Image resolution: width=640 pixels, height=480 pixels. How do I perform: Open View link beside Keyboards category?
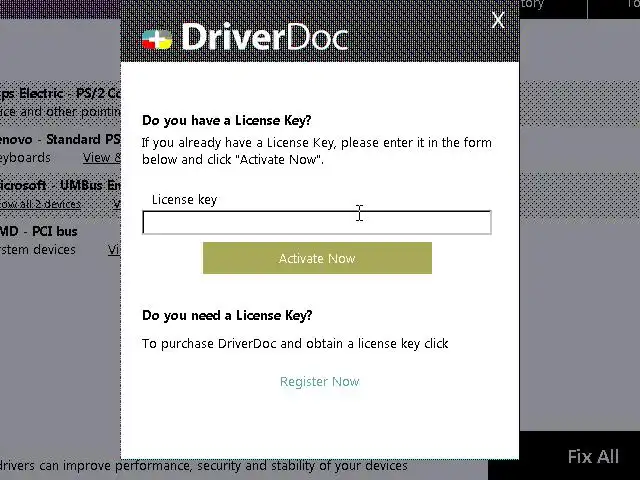pyautogui.click(x=102, y=158)
